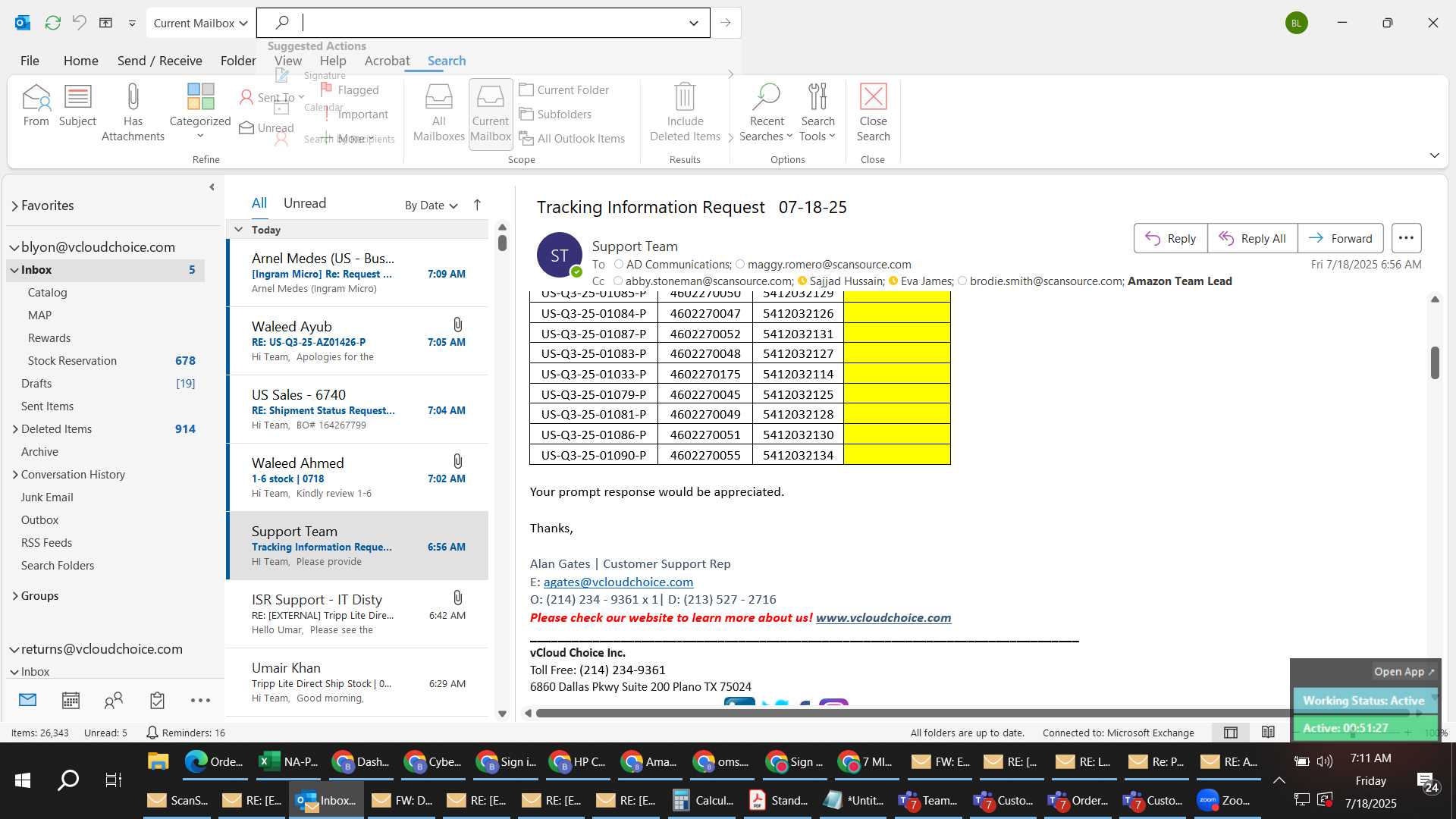This screenshot has height=819, width=1456.
Task: Select the Search ribbon tab
Action: (446, 61)
